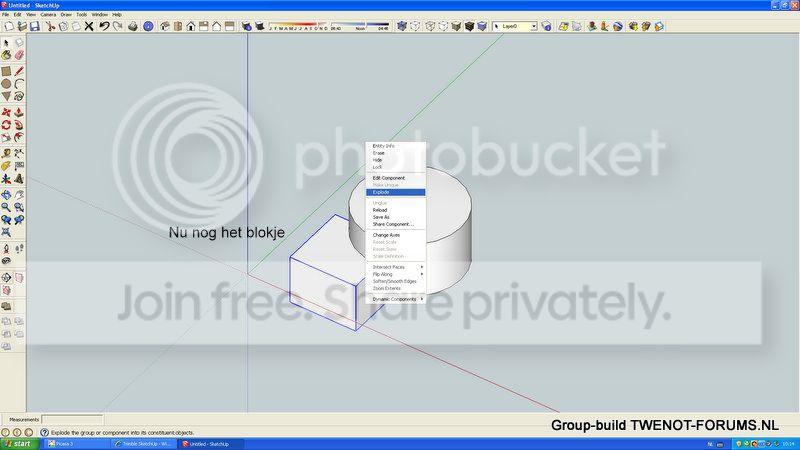Click the Redo arrow icon
This screenshot has height=450, width=800.
[117, 26]
